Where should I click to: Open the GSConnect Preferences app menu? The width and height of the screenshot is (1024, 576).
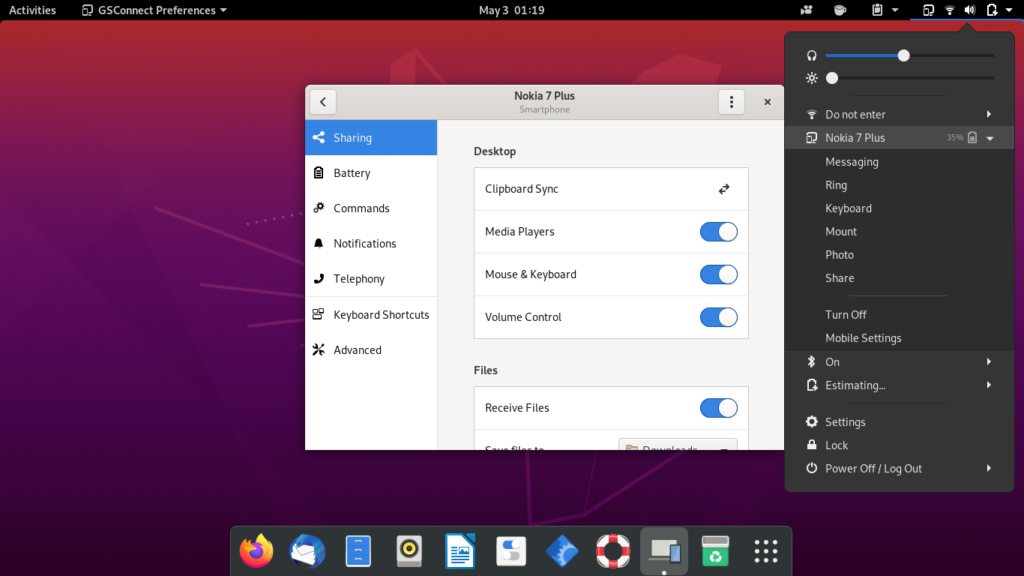[155, 10]
